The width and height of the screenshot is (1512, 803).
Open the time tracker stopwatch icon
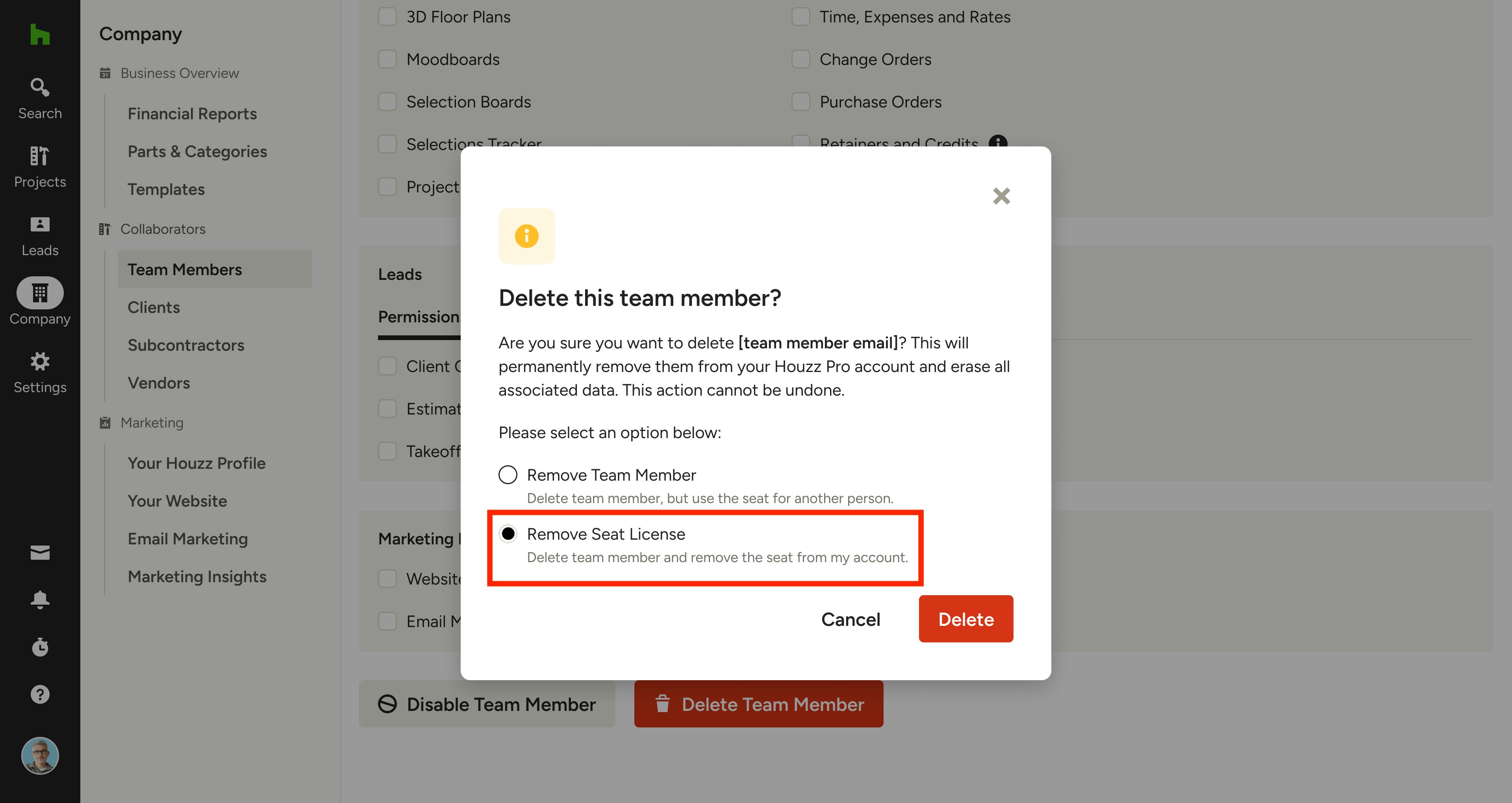40,647
